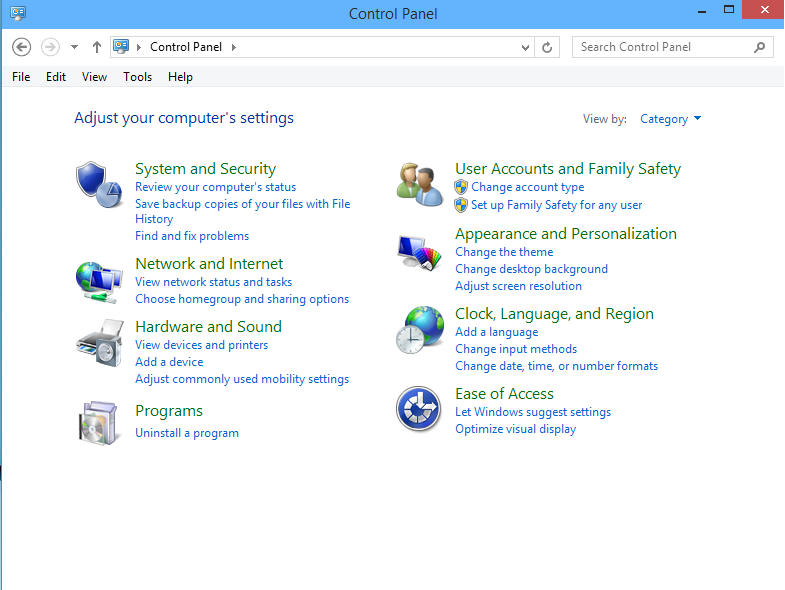Viewport: 785px width, 590px height.
Task: Open Adjust commonly used mobility settings
Action: [242, 379]
